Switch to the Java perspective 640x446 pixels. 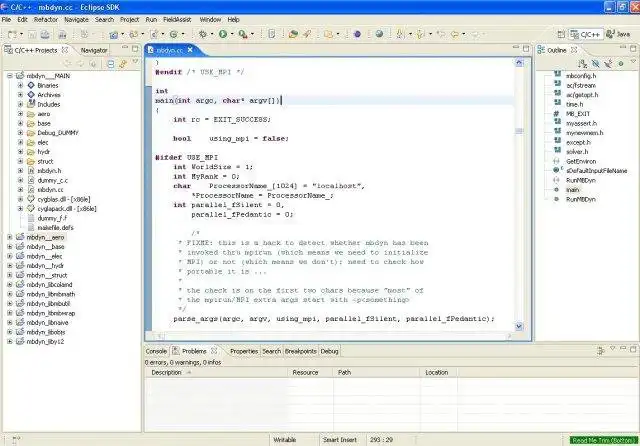[619, 34]
